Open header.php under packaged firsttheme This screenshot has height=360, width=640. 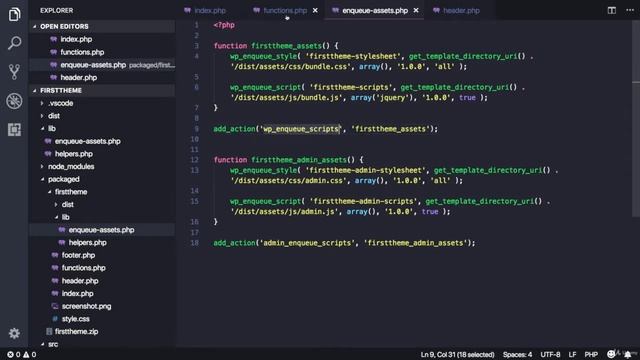[x=80, y=281]
